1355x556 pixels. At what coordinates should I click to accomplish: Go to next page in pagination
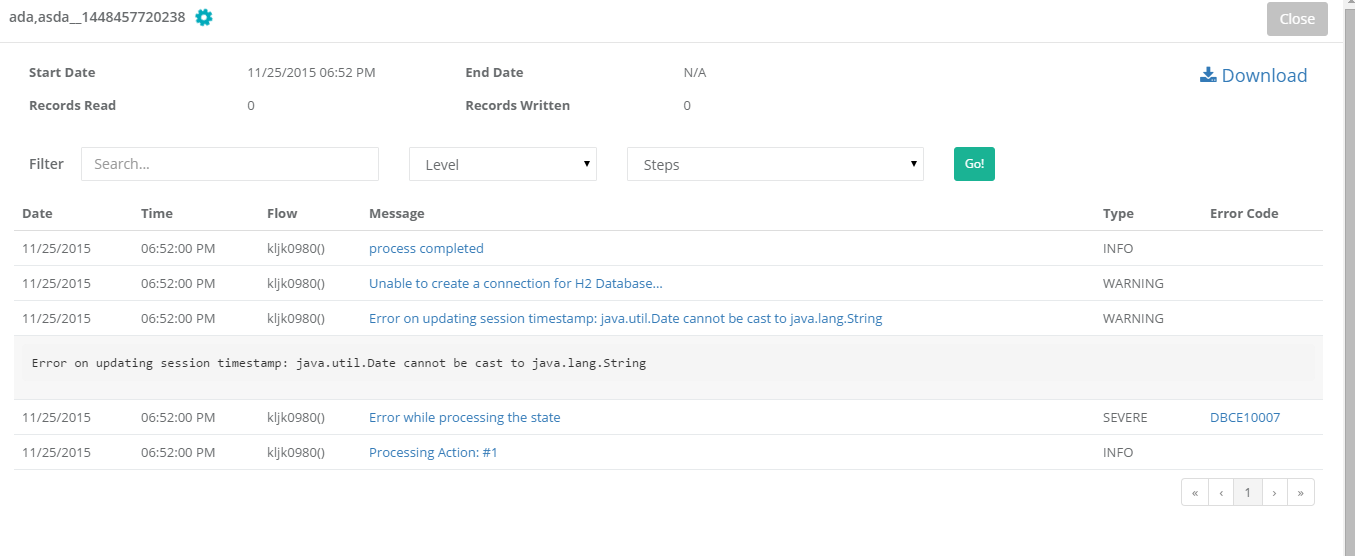click(x=1274, y=492)
